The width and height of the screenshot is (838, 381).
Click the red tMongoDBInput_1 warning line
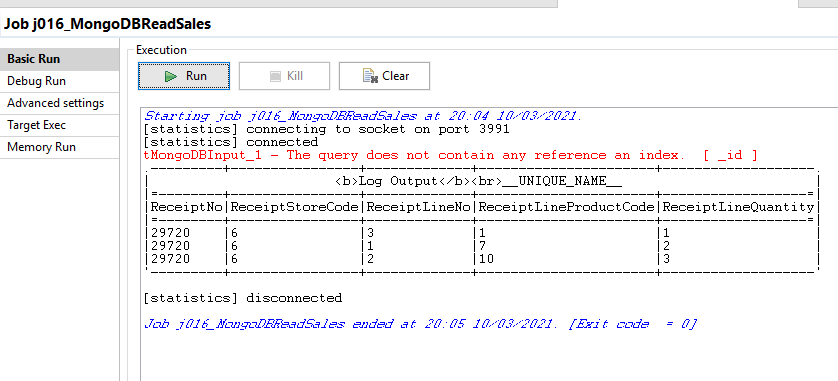[451, 155]
